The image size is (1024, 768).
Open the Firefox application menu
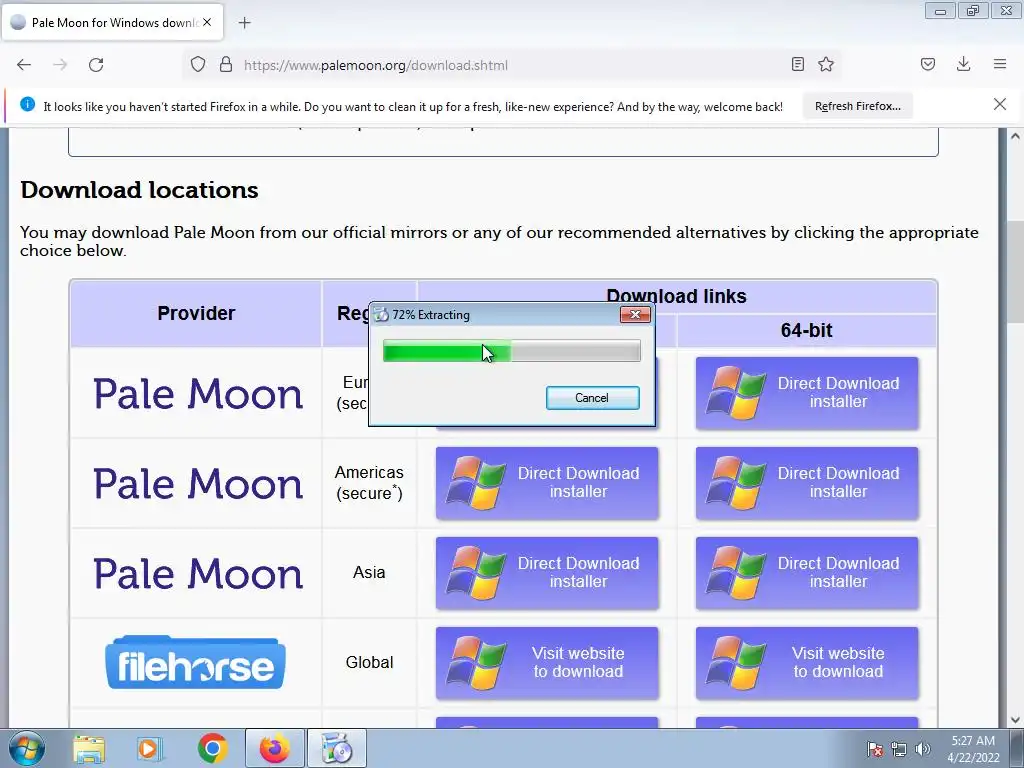pos(1000,64)
